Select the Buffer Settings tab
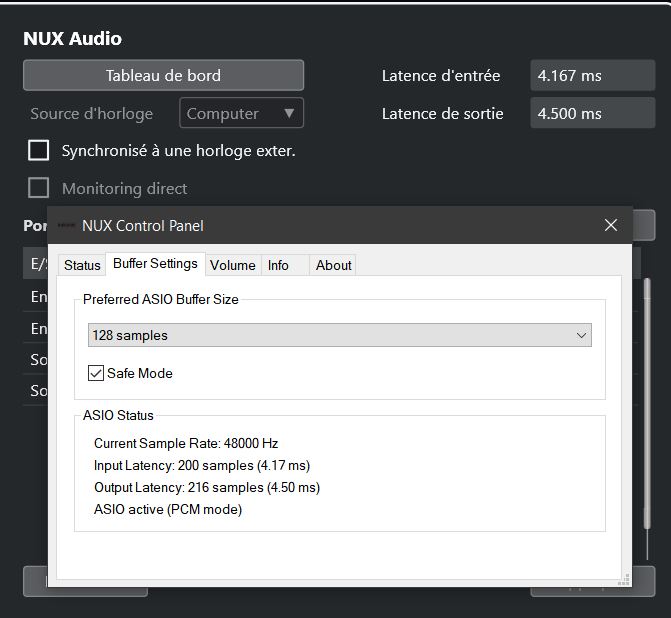 coord(155,264)
